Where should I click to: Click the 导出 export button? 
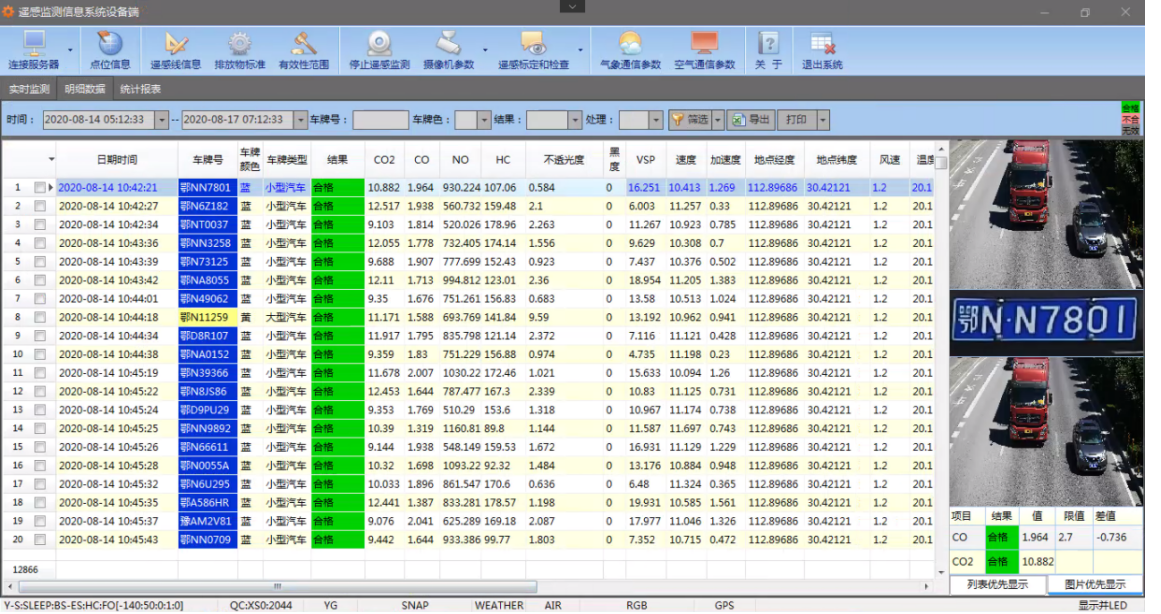pos(751,120)
